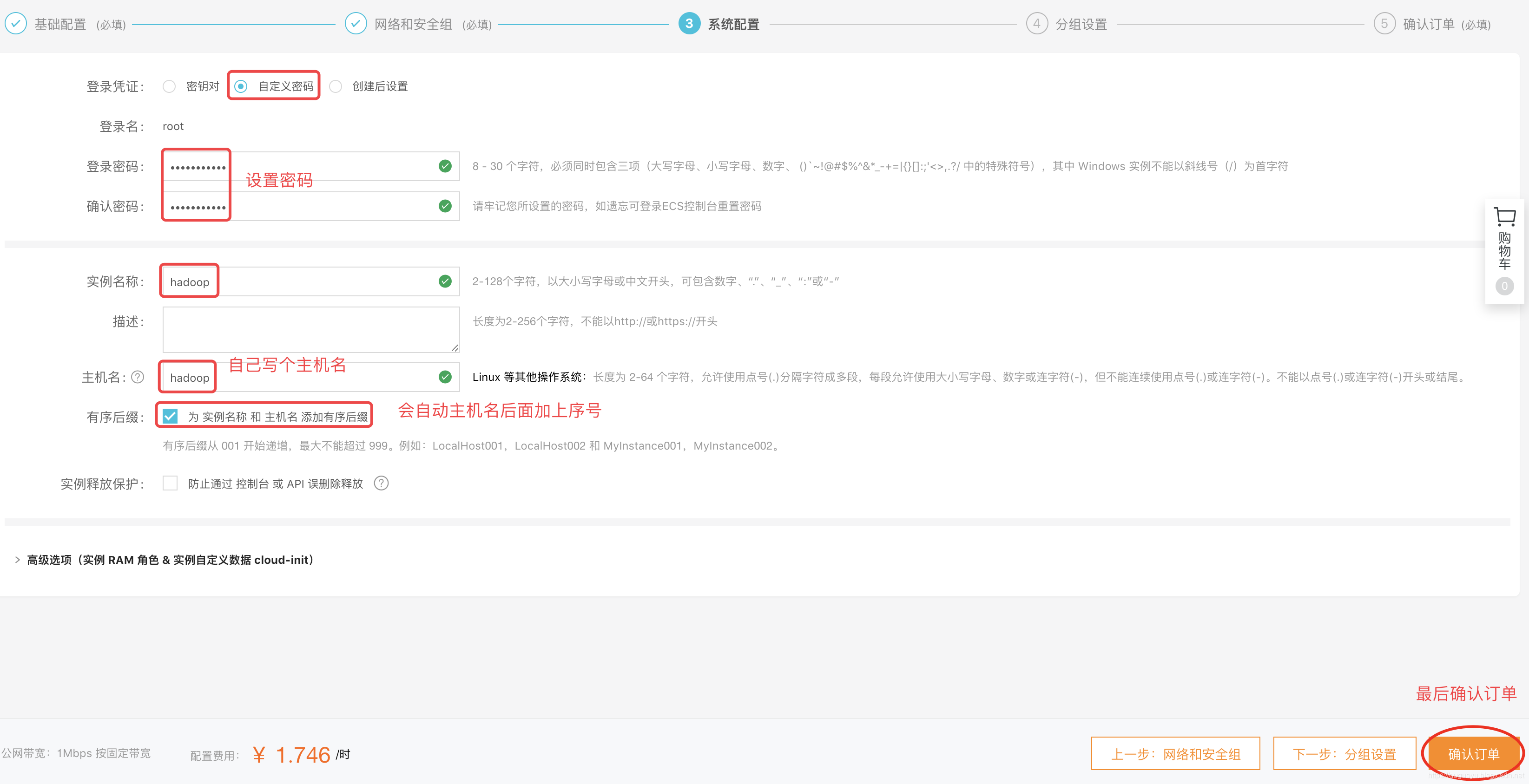
Task: Click 下一步：分组设置 button
Action: coord(1344,754)
